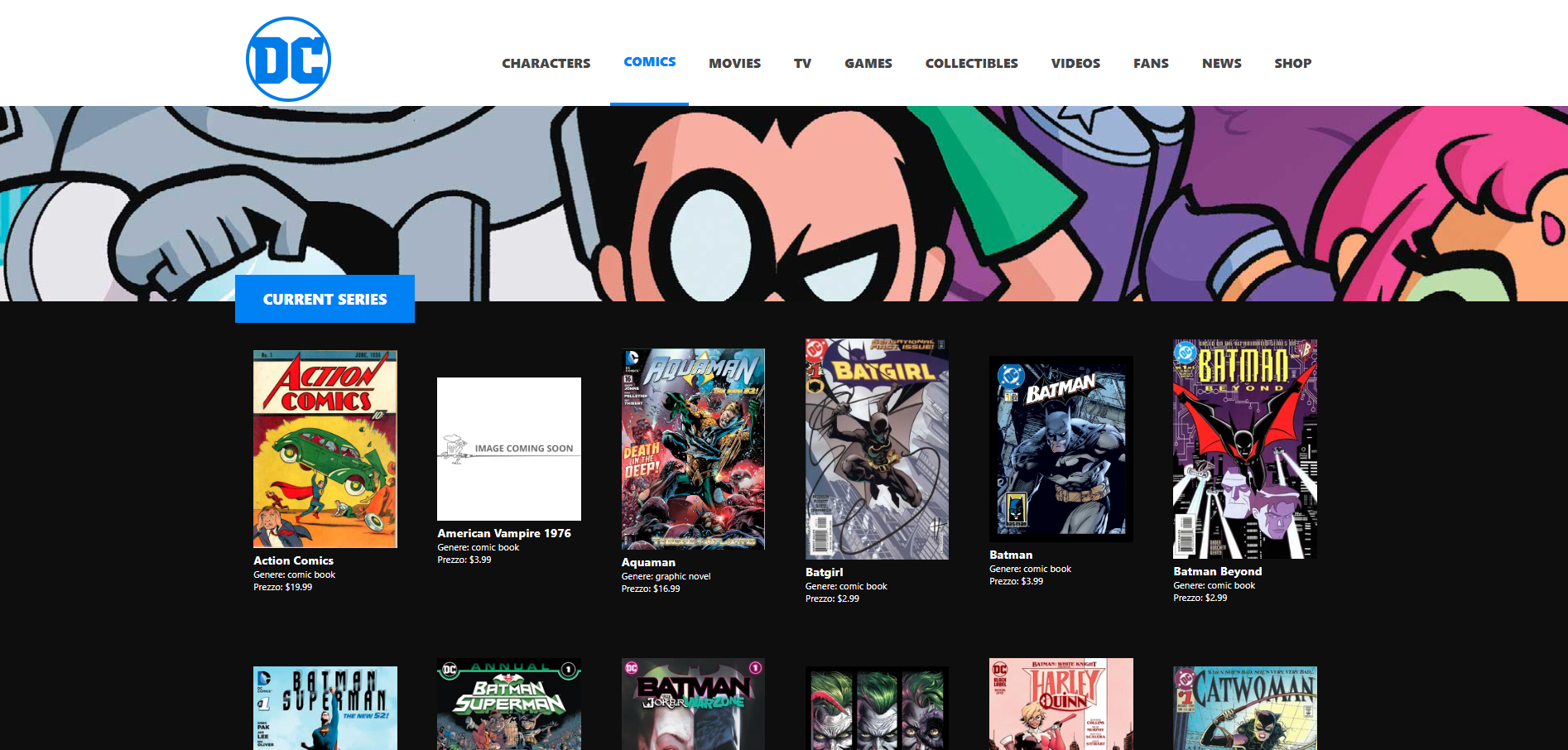This screenshot has width=1568, height=750.
Task: Visit the Videos section
Action: (1075, 63)
